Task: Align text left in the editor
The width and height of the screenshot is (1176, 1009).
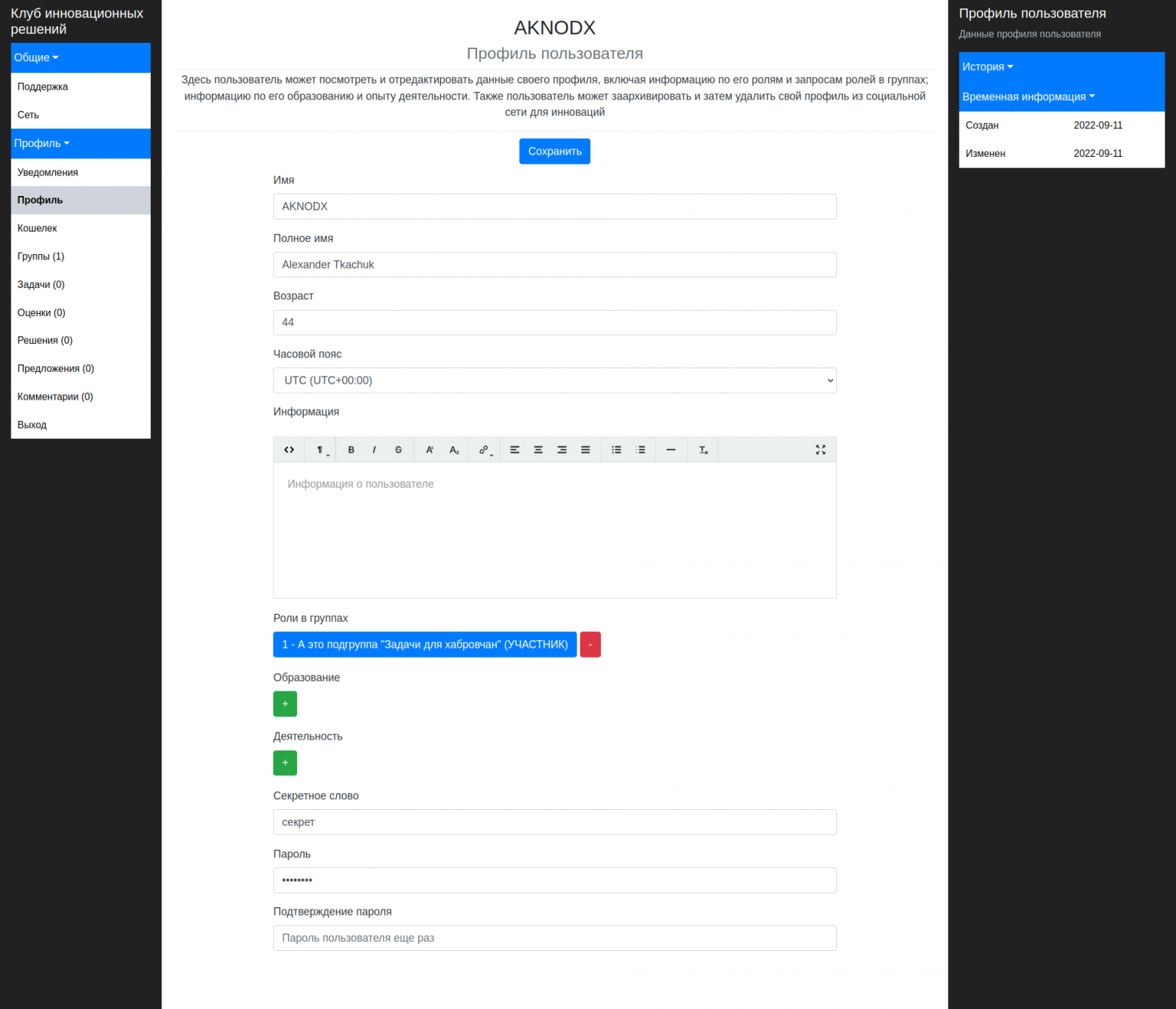Action: pyautogui.click(x=515, y=450)
